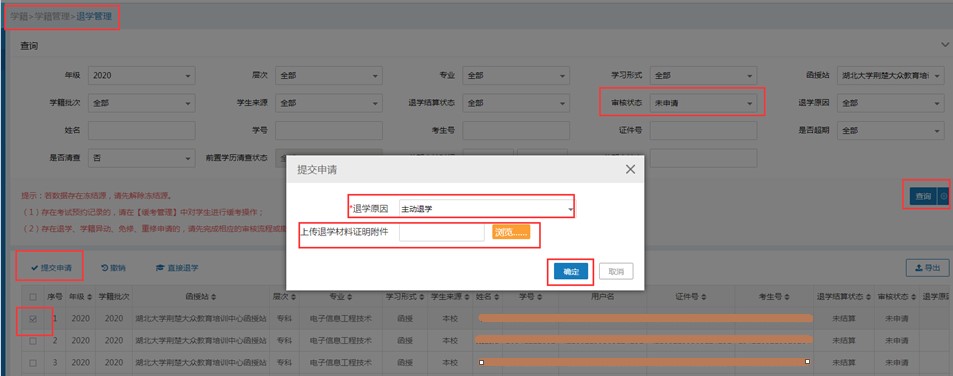Image resolution: width=953 pixels, height=376 pixels.
Task: Click row 1 专业 cell 电子信息工程技术
Action: pyautogui.click(x=341, y=318)
